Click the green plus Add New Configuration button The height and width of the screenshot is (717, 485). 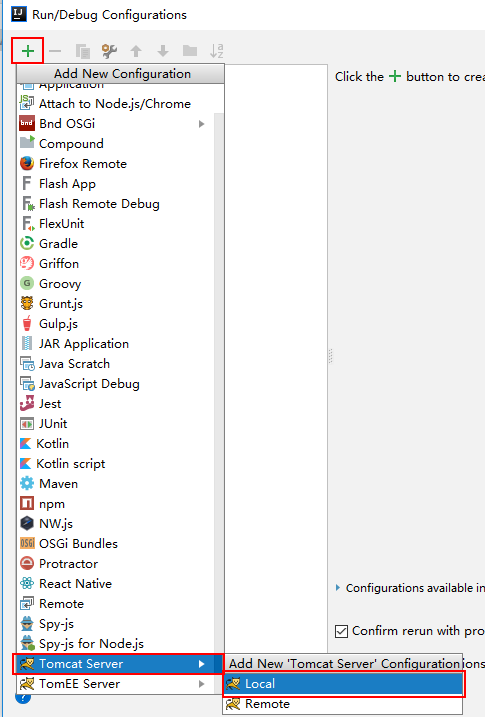pyautogui.click(x=28, y=51)
